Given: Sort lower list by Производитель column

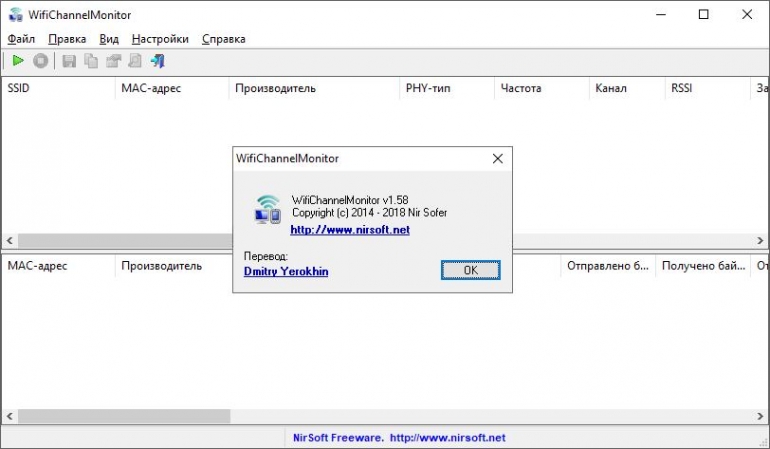Looking at the screenshot, I should click(174, 266).
